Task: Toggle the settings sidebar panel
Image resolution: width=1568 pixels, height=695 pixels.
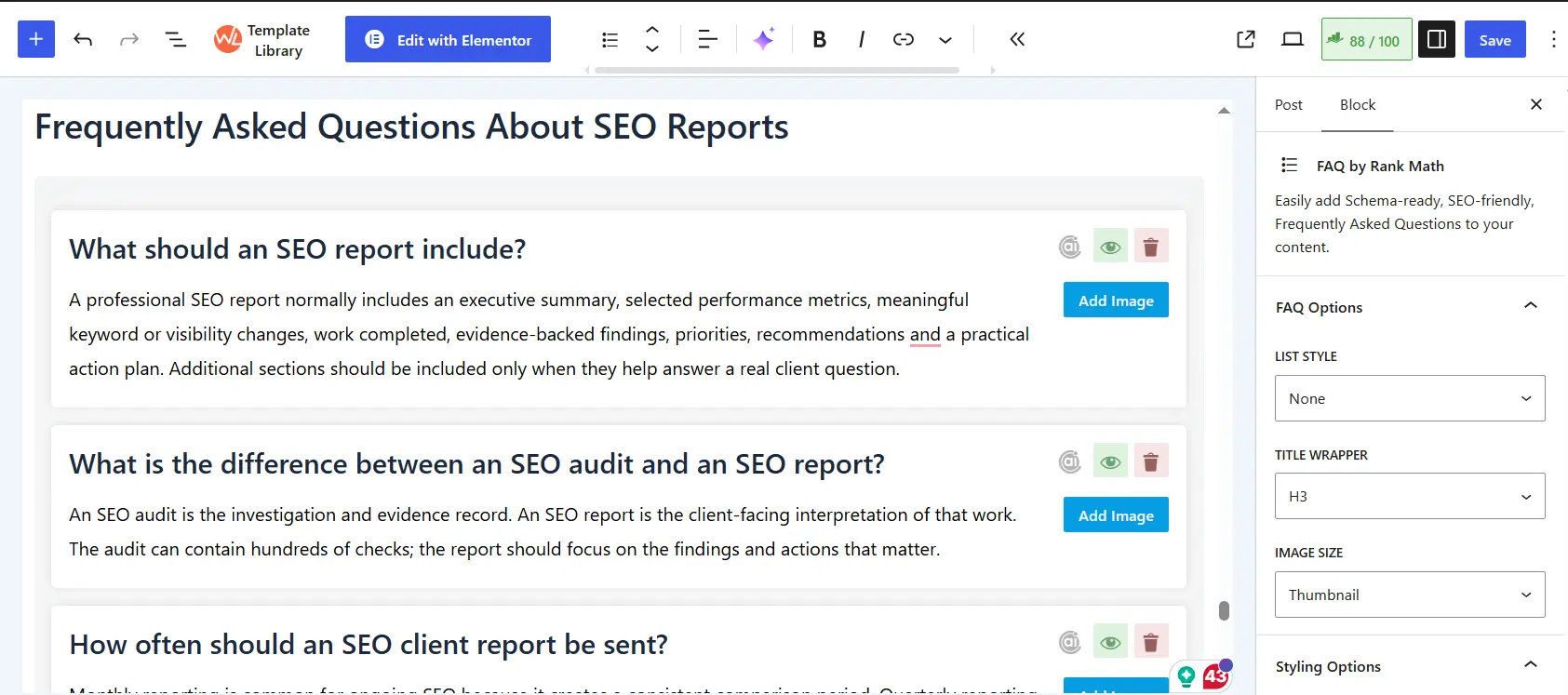Action: click(1437, 39)
